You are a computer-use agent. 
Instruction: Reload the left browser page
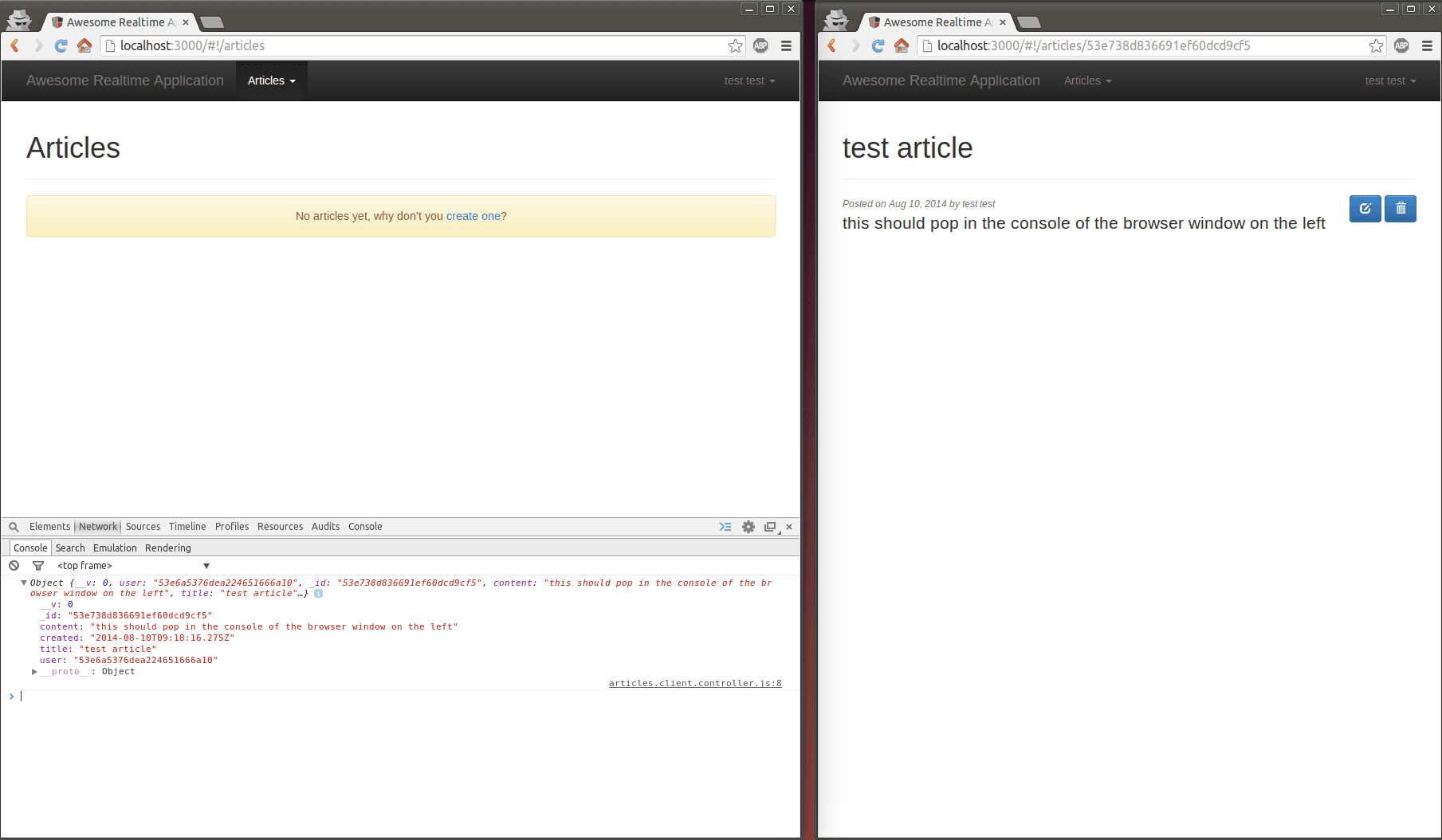point(61,46)
